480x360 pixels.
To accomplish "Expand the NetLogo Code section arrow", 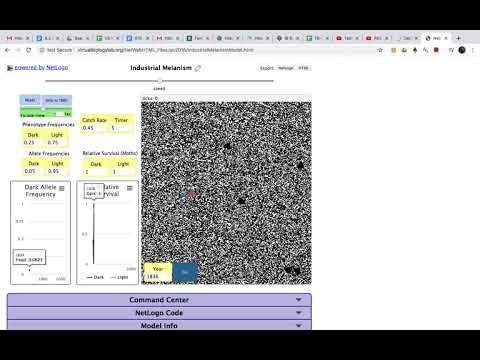I will (x=299, y=313).
